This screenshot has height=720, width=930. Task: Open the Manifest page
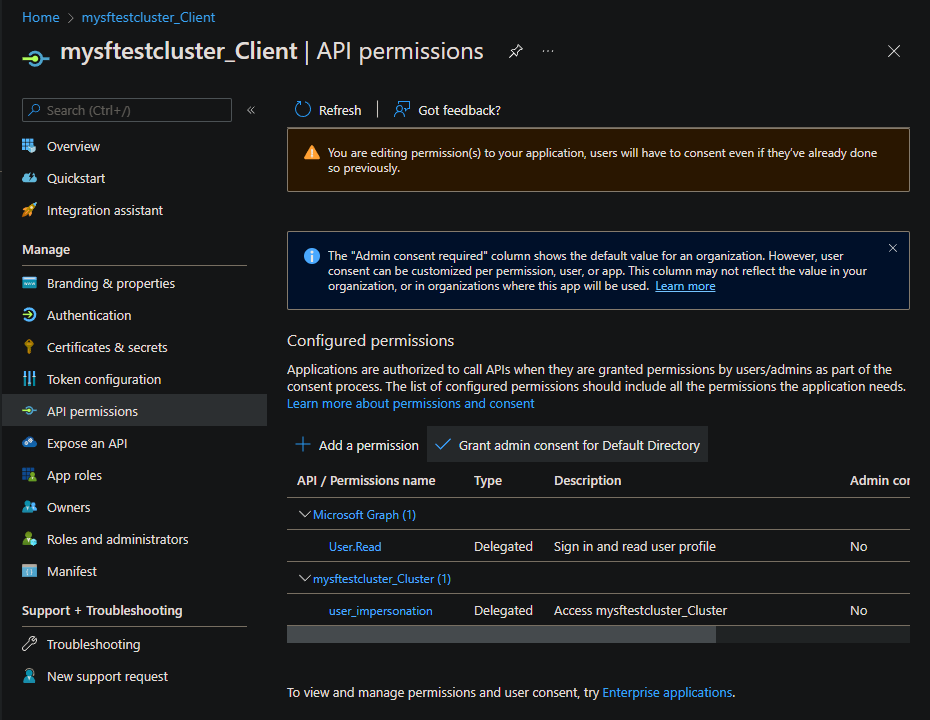pos(72,571)
